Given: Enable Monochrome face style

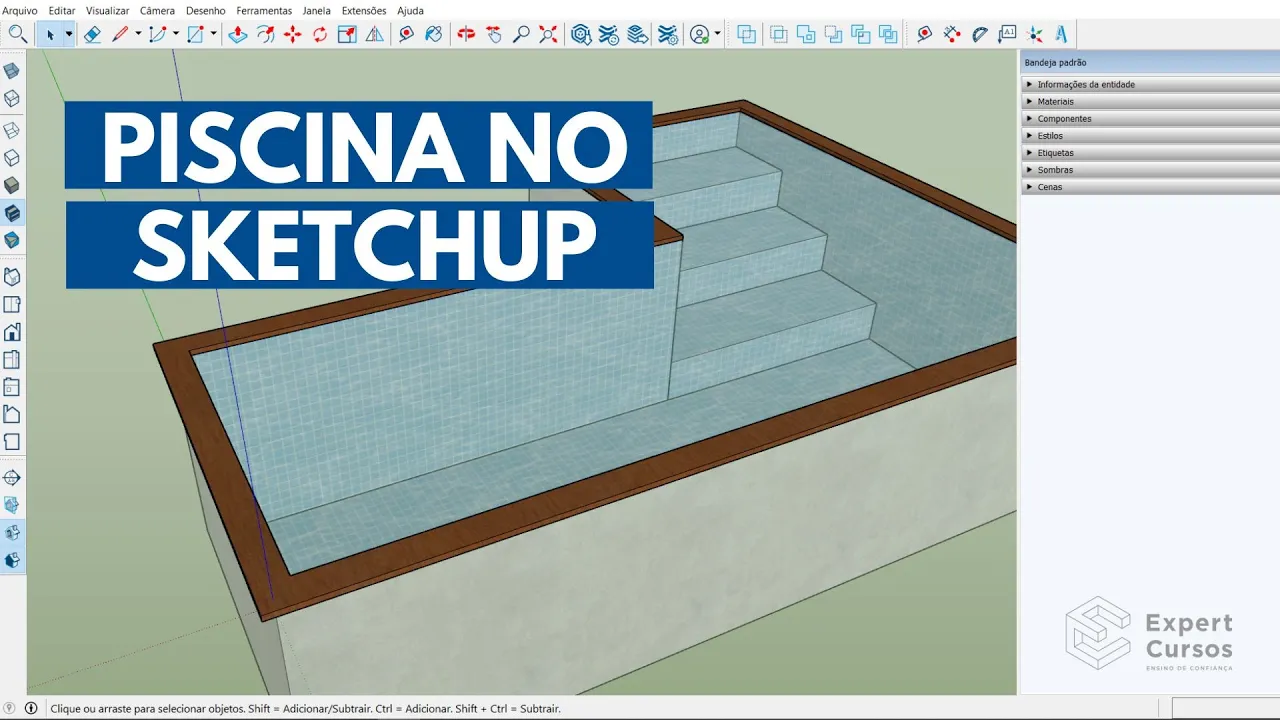Looking at the screenshot, I should tap(12, 240).
